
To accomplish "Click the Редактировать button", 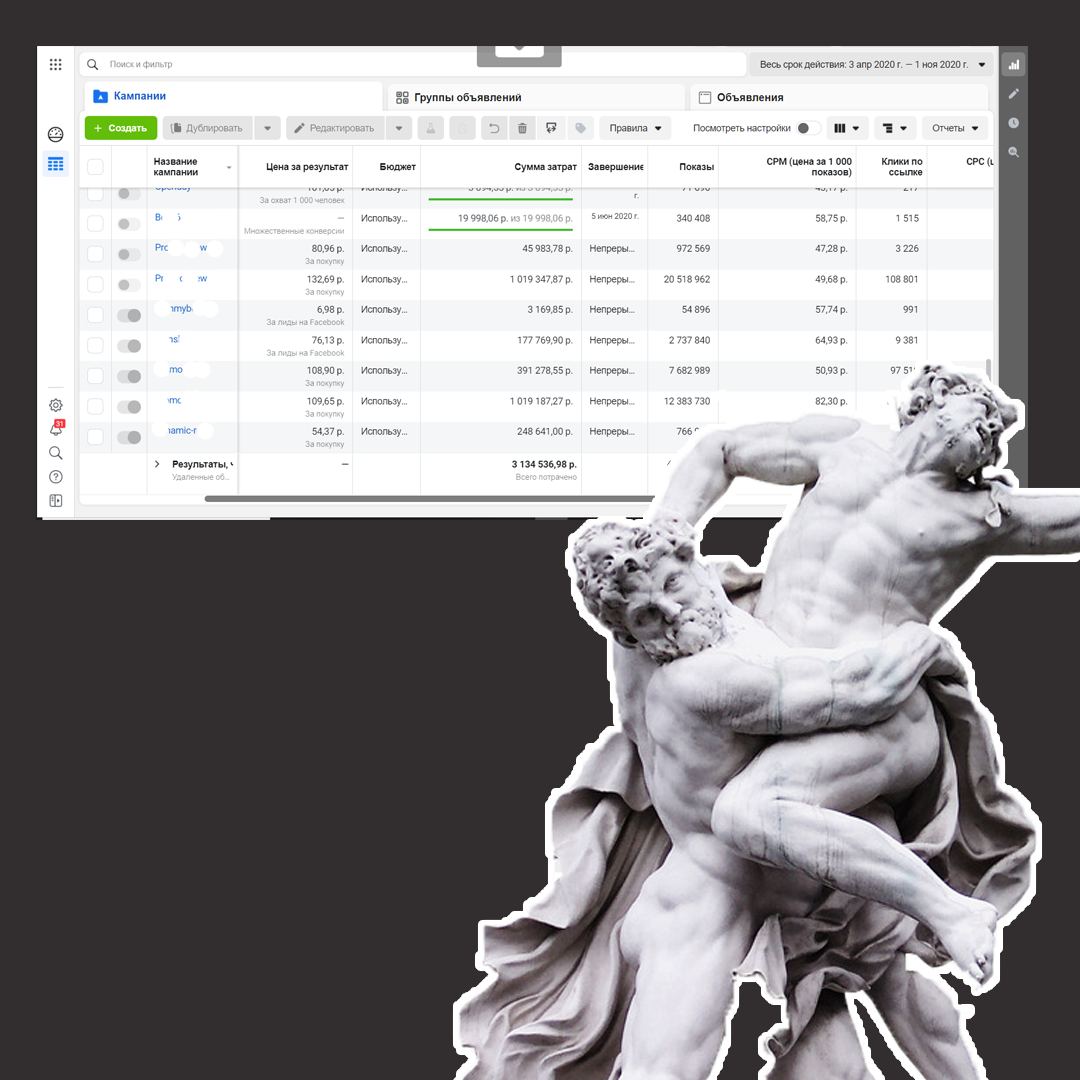I will point(335,128).
